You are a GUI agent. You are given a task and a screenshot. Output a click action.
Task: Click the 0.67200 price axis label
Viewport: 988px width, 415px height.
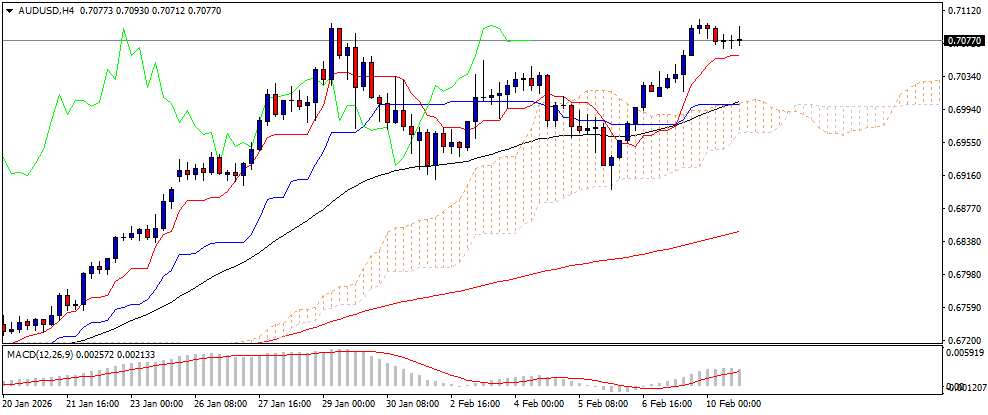963,341
